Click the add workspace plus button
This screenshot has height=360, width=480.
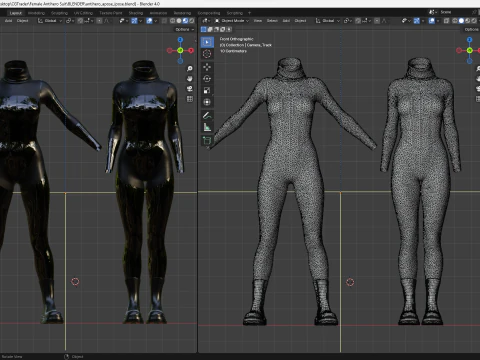[x=249, y=13]
